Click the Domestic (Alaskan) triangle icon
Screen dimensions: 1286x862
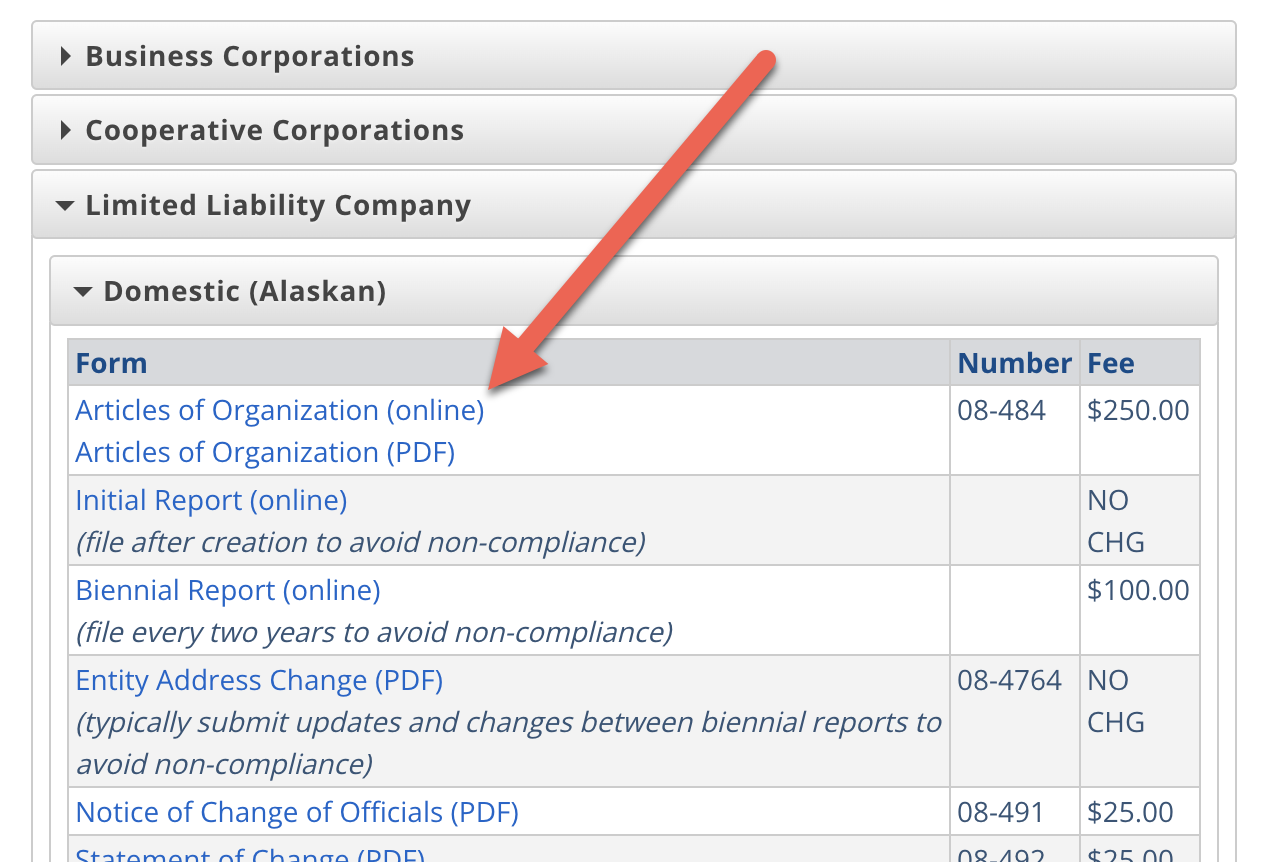[x=84, y=292]
